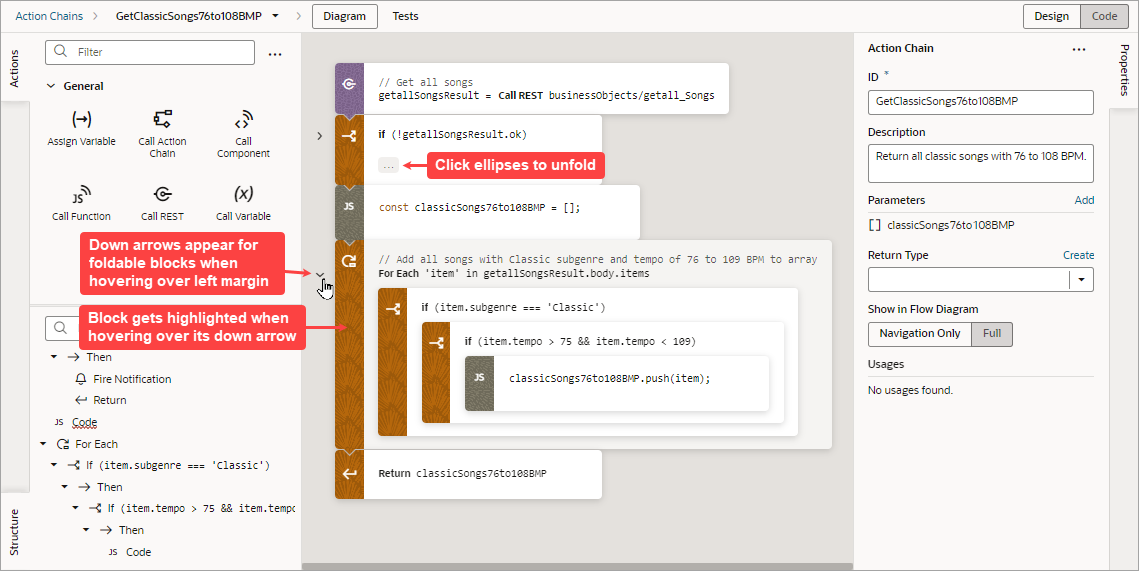Switch to Code mode
The image size is (1139, 571).
[1104, 16]
